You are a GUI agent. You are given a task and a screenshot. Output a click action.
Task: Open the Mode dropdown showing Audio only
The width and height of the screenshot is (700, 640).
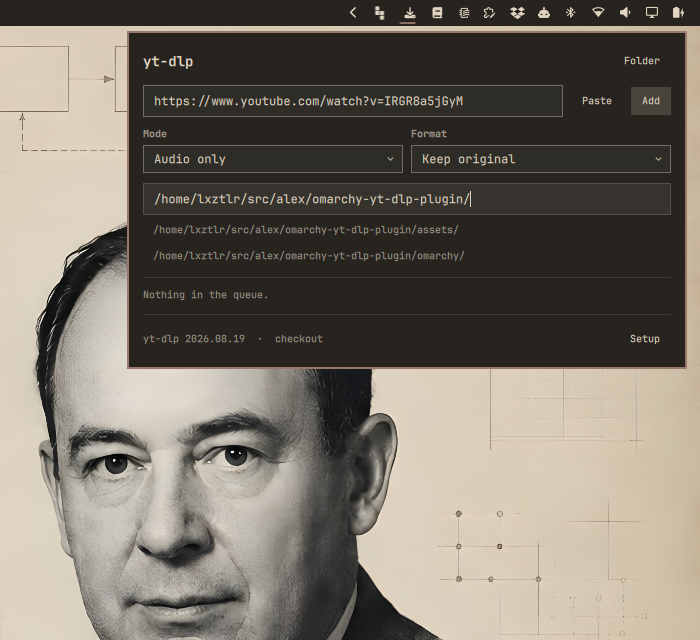point(273,159)
